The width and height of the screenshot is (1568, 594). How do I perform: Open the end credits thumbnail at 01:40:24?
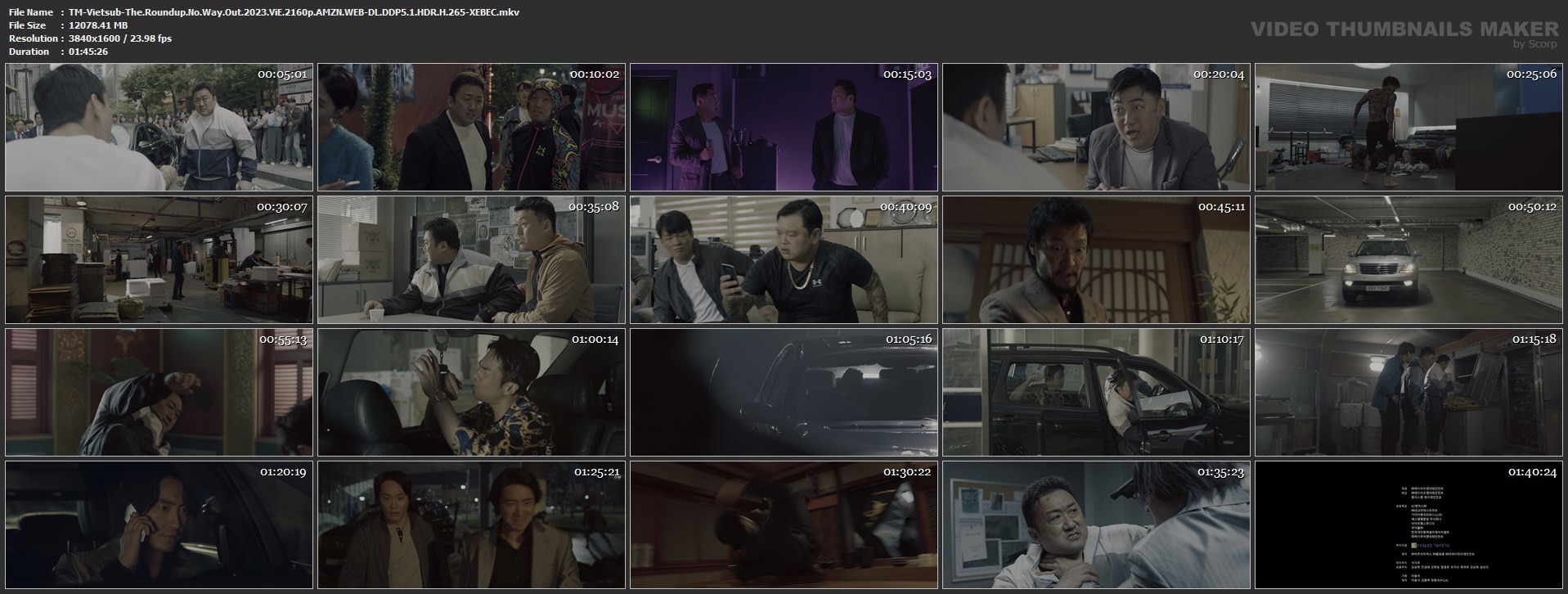coord(1409,524)
